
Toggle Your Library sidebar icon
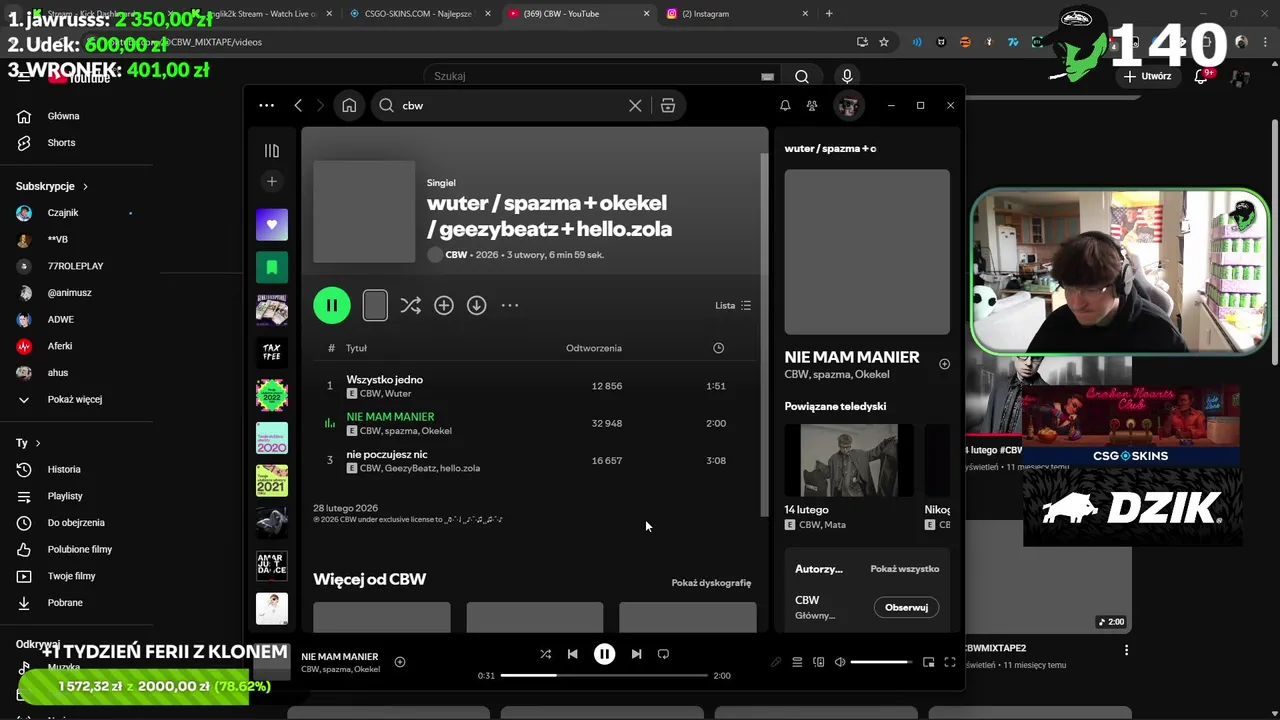(271, 150)
